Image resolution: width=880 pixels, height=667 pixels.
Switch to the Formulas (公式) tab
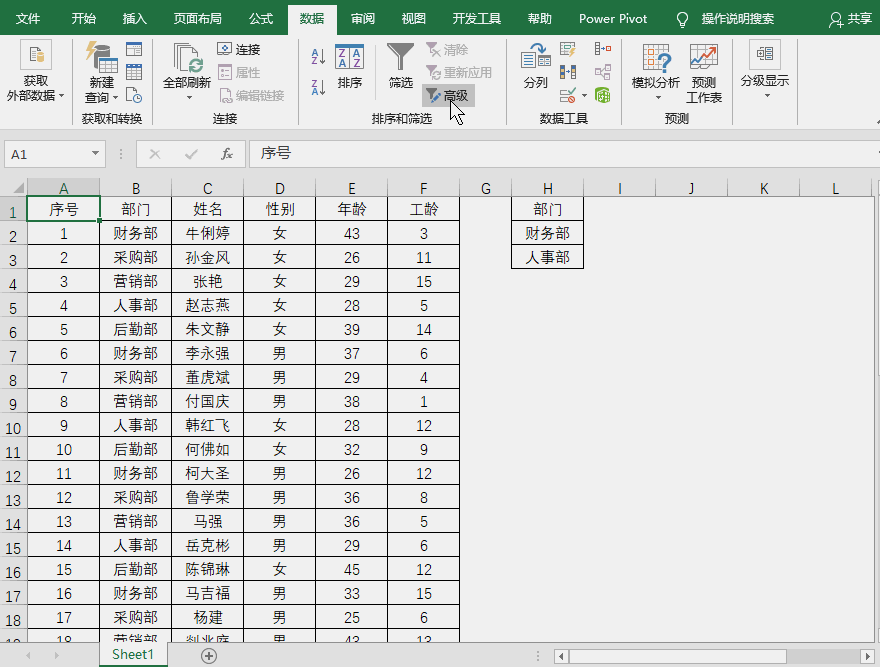click(260, 18)
